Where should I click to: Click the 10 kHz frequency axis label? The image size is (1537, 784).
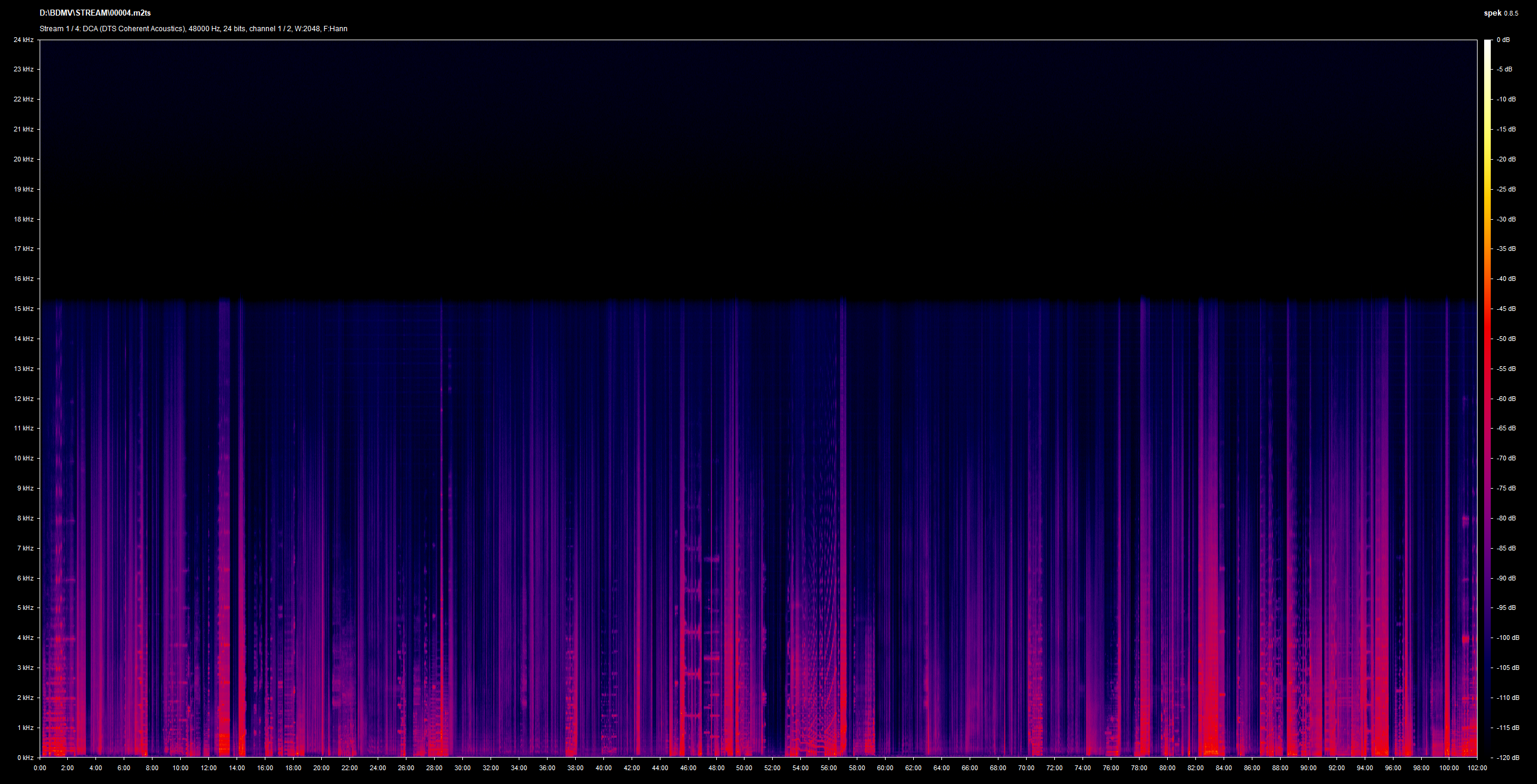coord(24,458)
